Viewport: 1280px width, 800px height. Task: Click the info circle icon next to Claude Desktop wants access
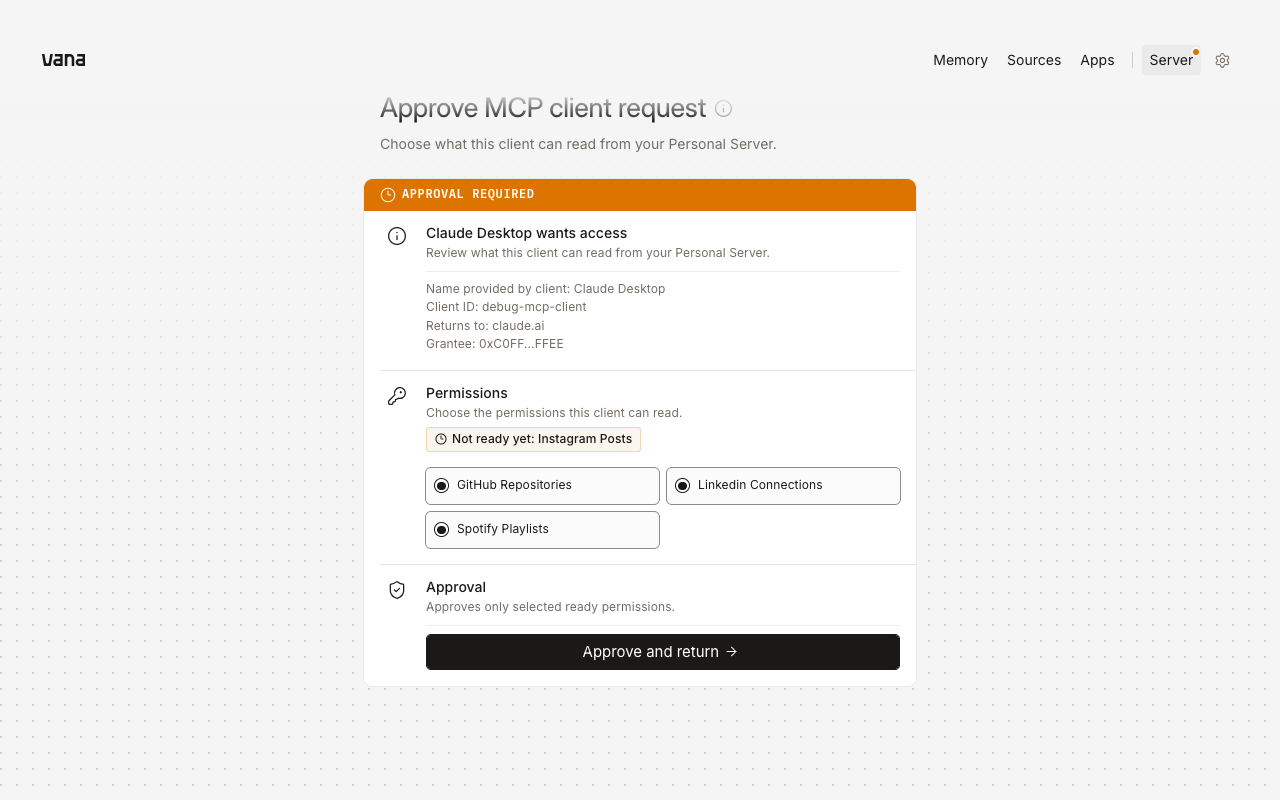tap(397, 236)
